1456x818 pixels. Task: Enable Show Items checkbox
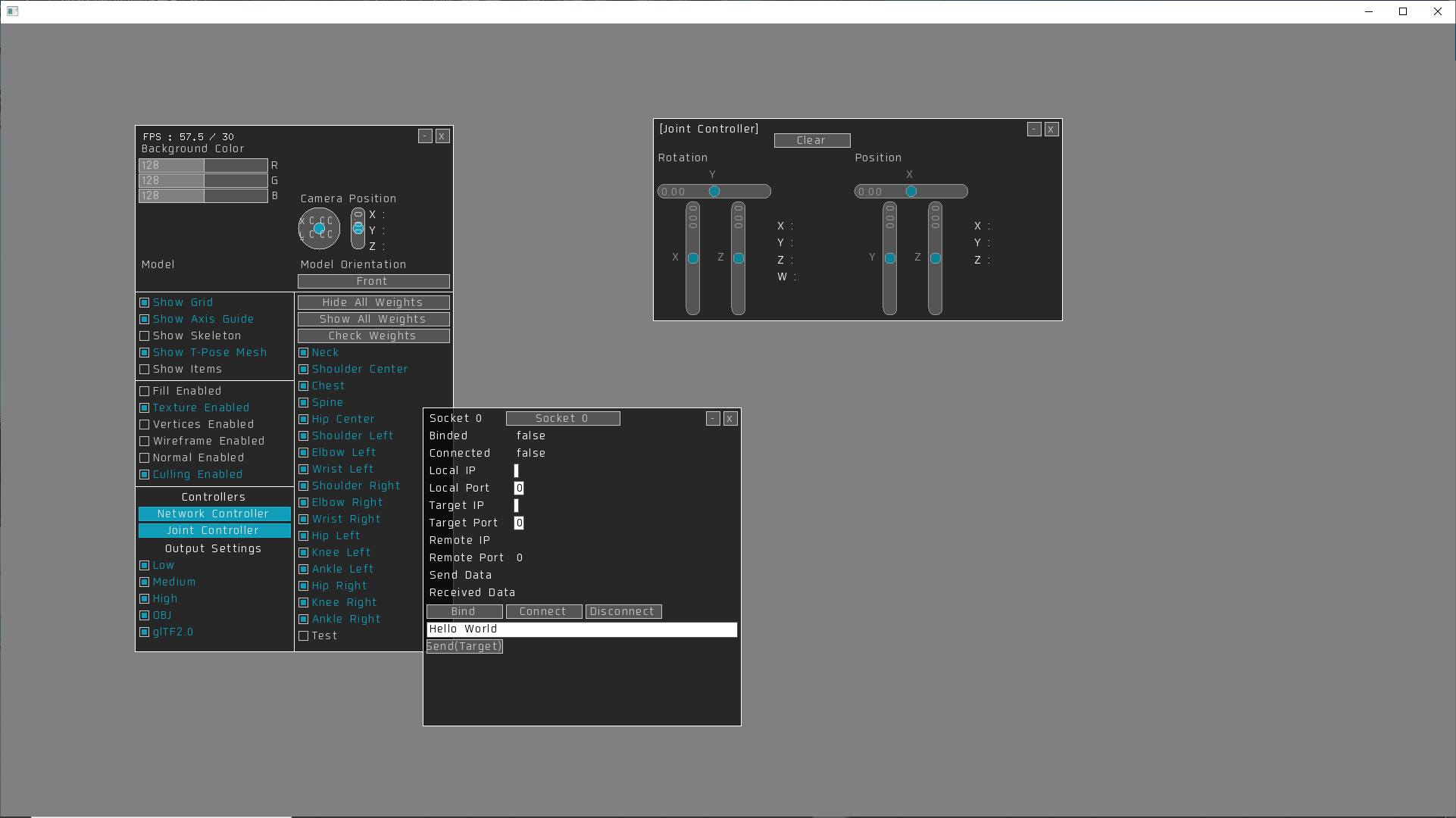pyautogui.click(x=144, y=370)
